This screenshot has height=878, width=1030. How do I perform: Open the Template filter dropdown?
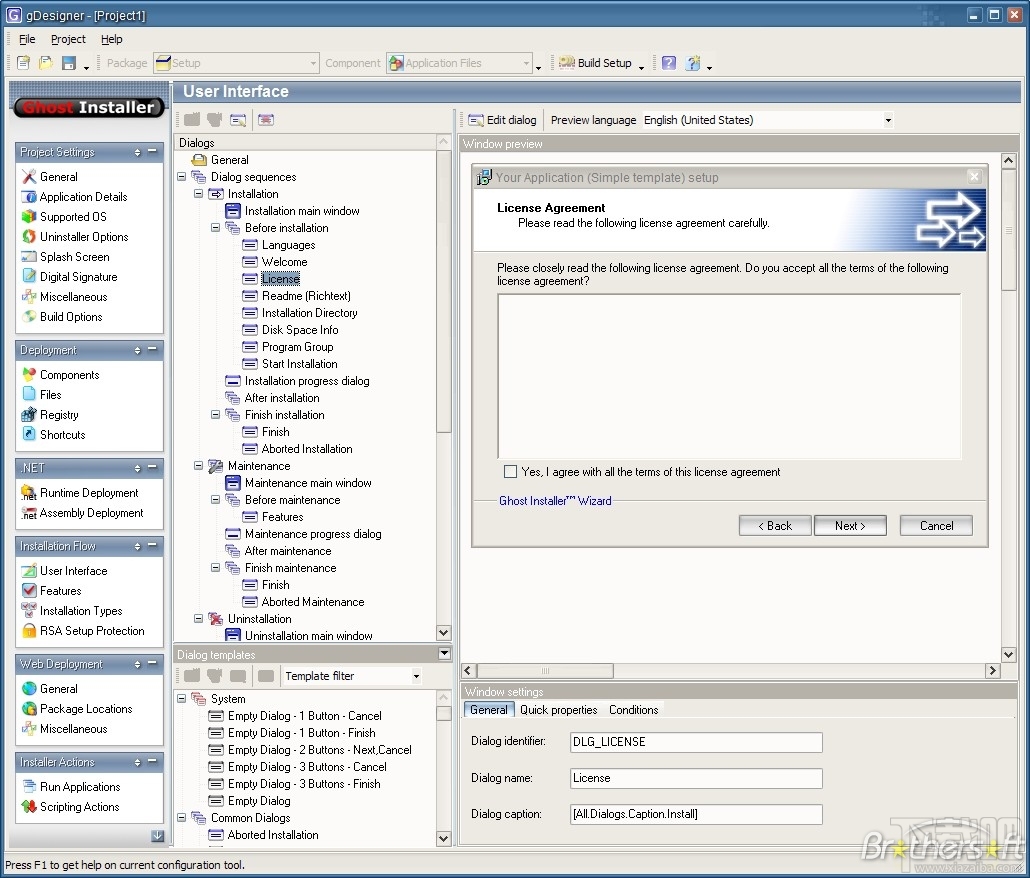click(x=418, y=676)
